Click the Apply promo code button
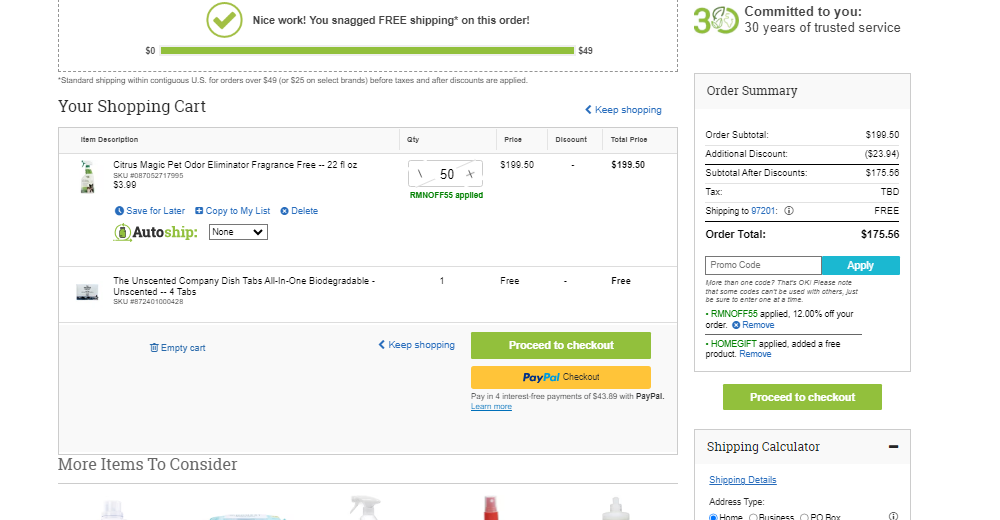Screen dimensions: 1000x520 (860, 265)
